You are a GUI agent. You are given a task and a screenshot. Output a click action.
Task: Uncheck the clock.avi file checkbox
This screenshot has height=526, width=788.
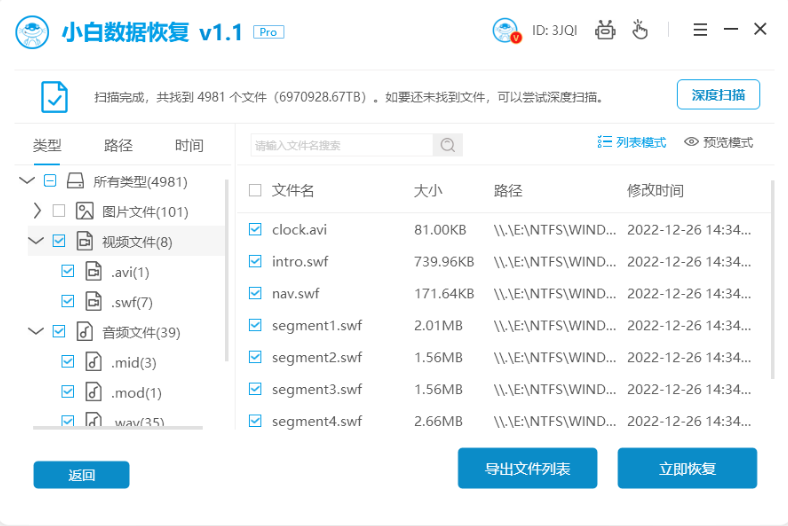[x=256, y=230]
